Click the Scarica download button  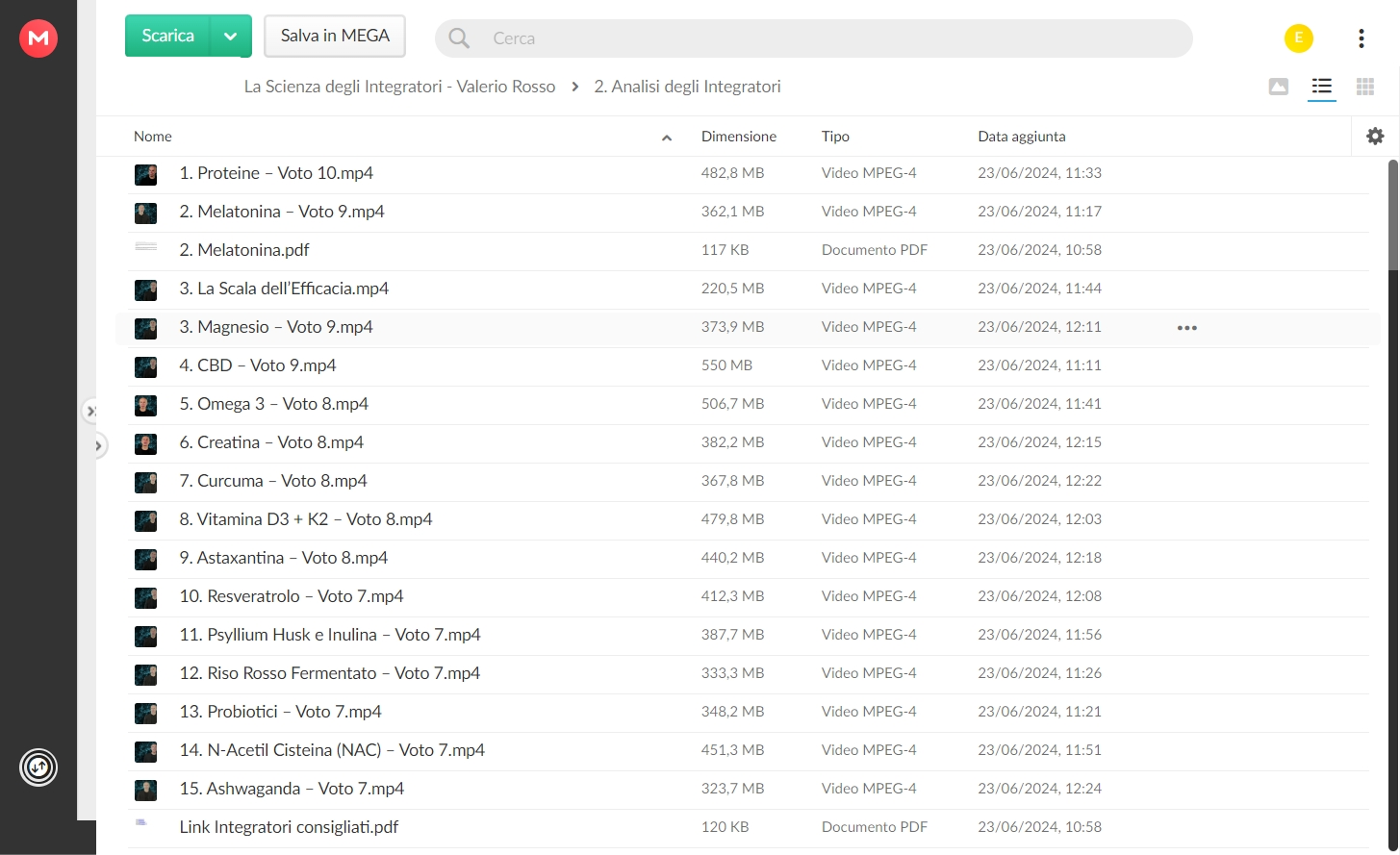168,37
